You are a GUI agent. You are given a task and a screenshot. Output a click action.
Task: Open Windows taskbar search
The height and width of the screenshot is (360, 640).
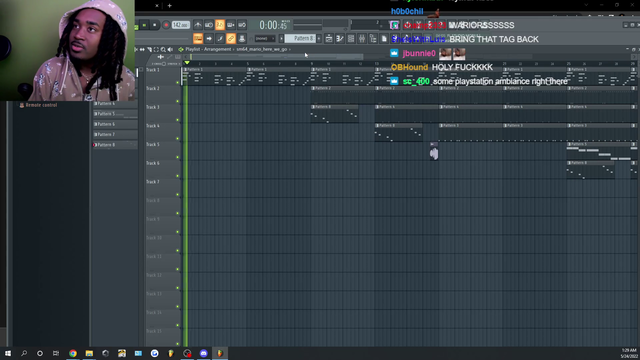tap(24, 353)
